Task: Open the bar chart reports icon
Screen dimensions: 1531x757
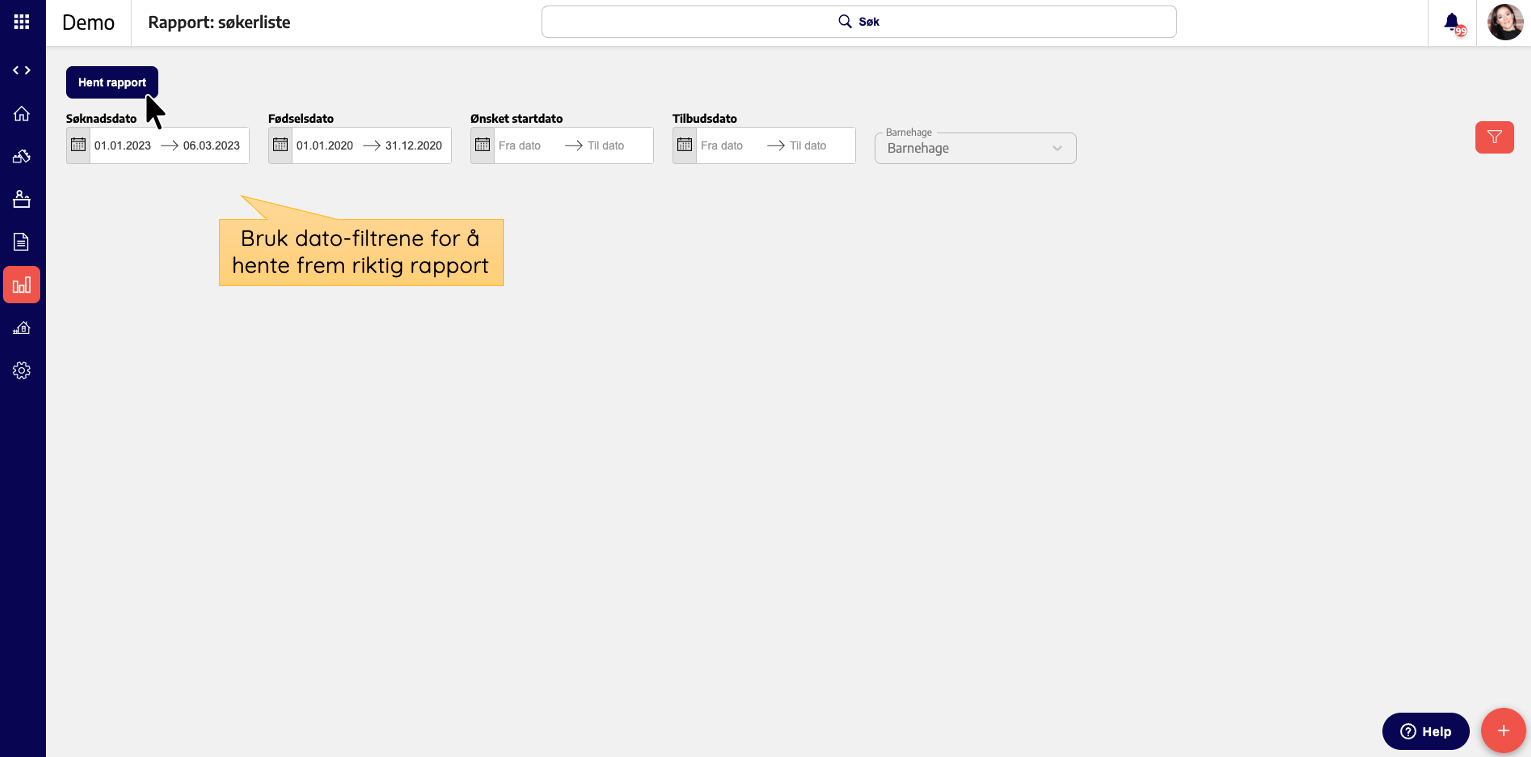Action: click(x=21, y=285)
